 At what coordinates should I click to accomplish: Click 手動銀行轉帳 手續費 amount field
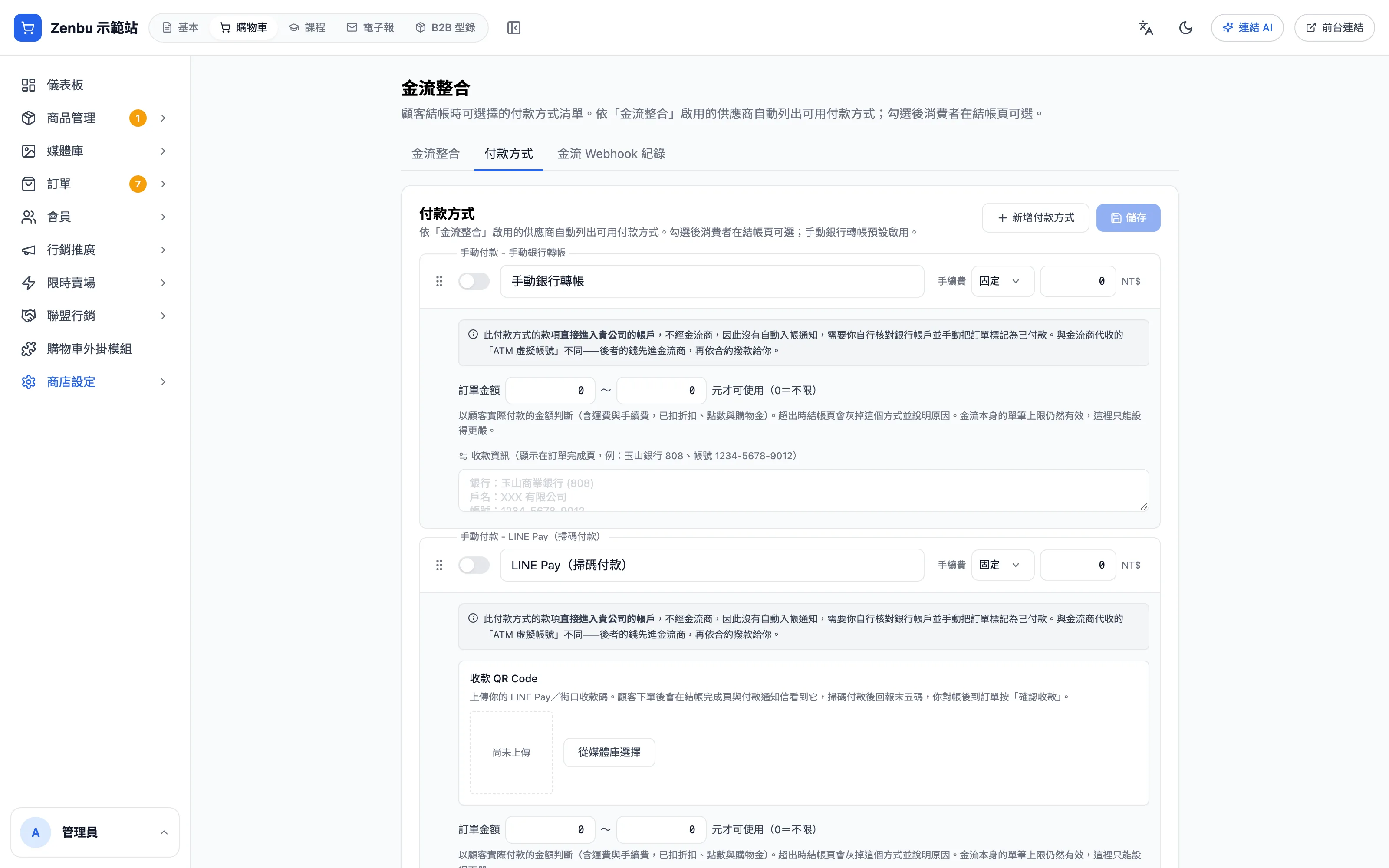pos(1078,281)
